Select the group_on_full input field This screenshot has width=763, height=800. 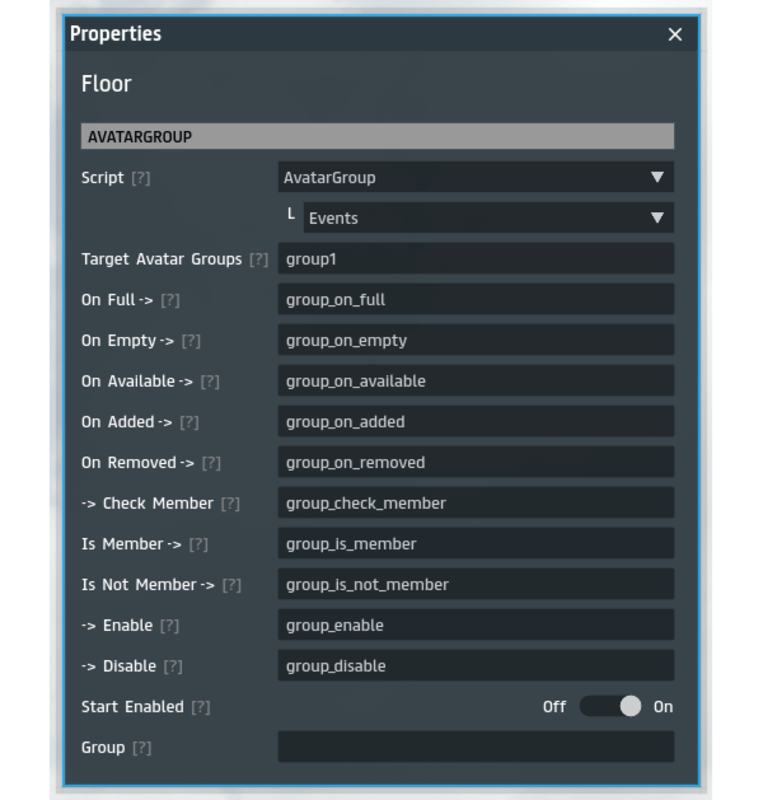[x=475, y=300]
